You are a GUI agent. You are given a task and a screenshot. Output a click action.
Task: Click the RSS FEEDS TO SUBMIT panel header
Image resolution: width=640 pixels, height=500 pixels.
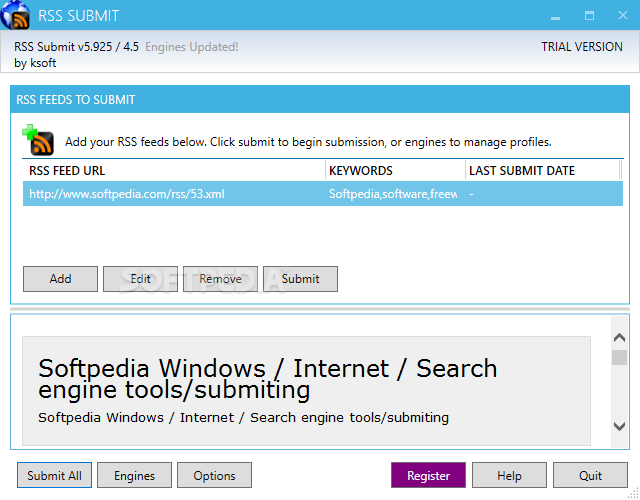tap(320, 99)
